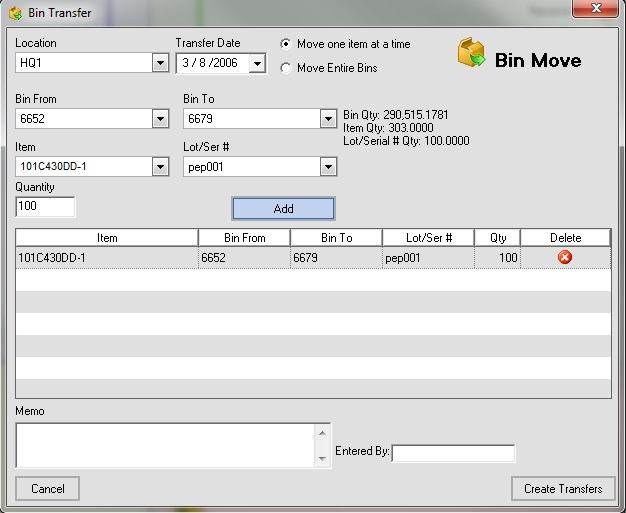Click the Cancel button

click(x=48, y=489)
